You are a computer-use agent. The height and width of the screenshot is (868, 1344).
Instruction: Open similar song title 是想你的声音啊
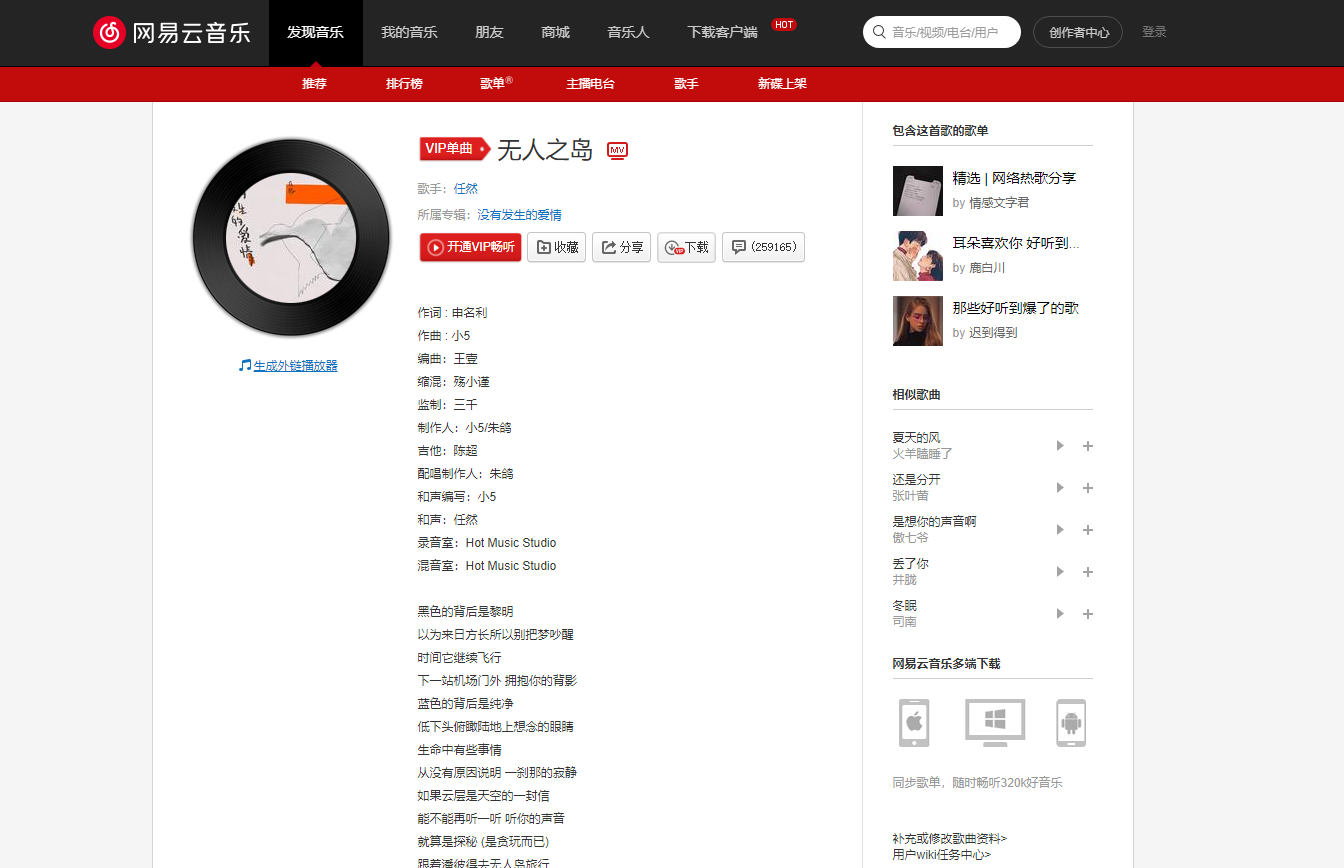click(x=935, y=522)
